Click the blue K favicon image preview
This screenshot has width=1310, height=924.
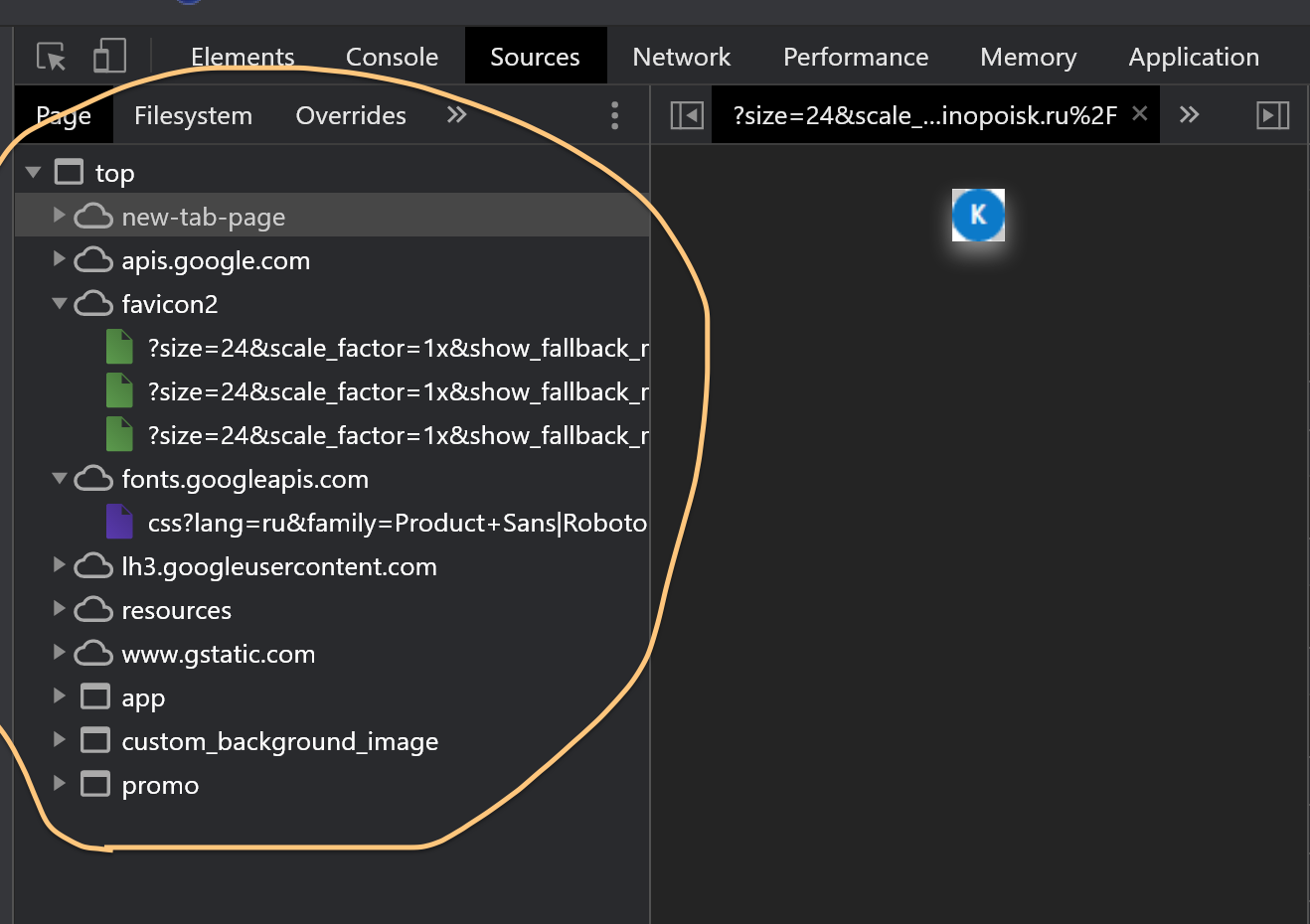pyautogui.click(x=978, y=215)
